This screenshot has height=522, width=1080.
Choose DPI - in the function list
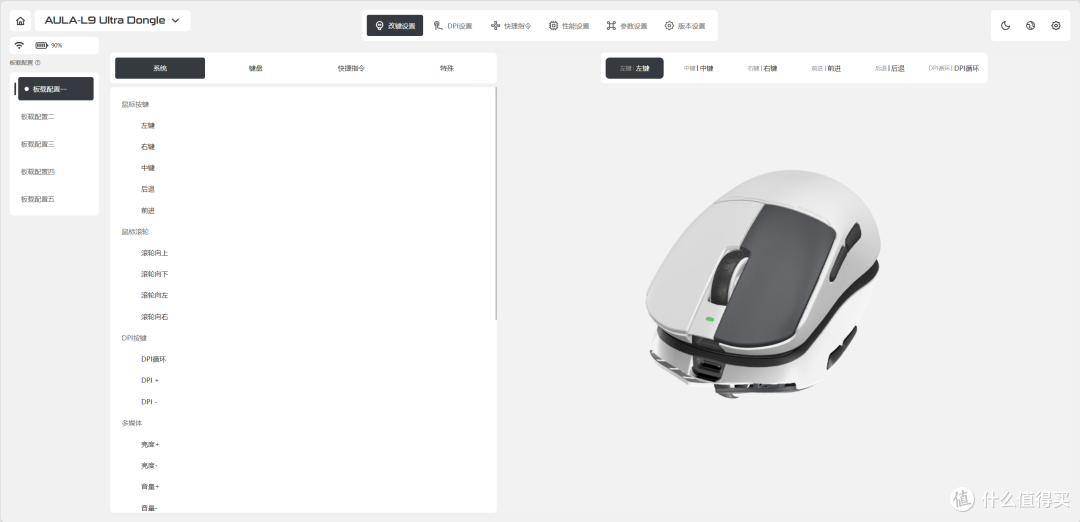[149, 401]
